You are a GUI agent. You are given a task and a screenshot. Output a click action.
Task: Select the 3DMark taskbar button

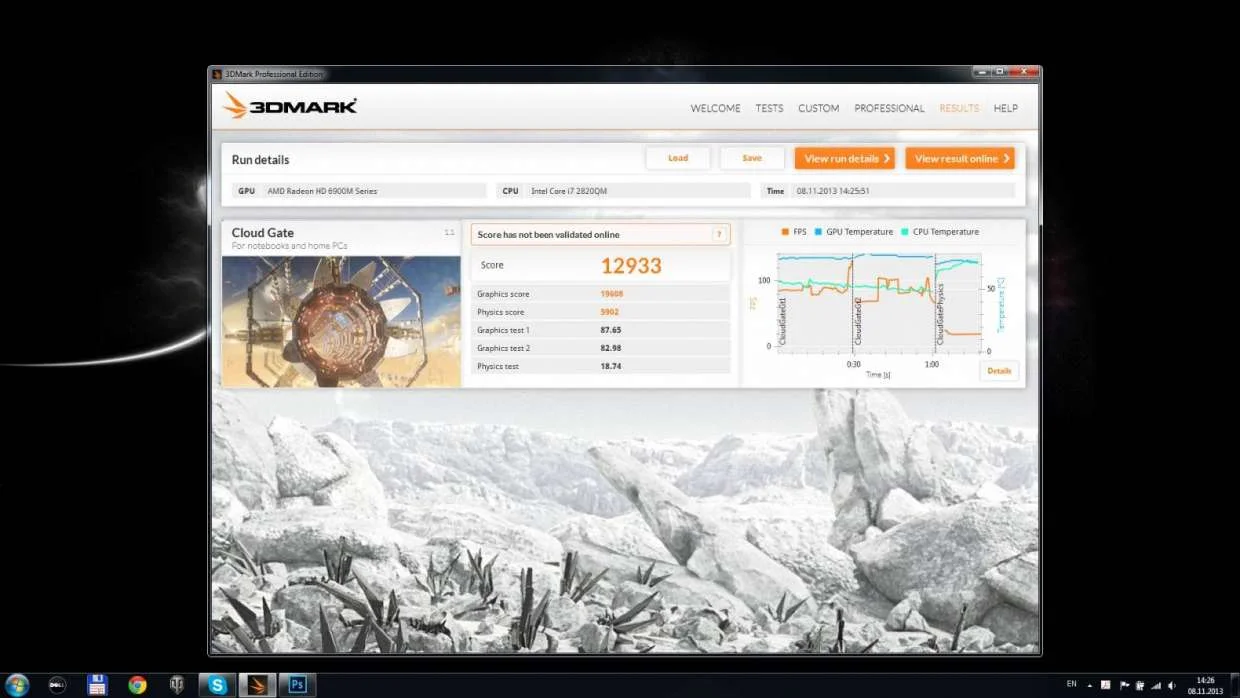[x=258, y=685]
